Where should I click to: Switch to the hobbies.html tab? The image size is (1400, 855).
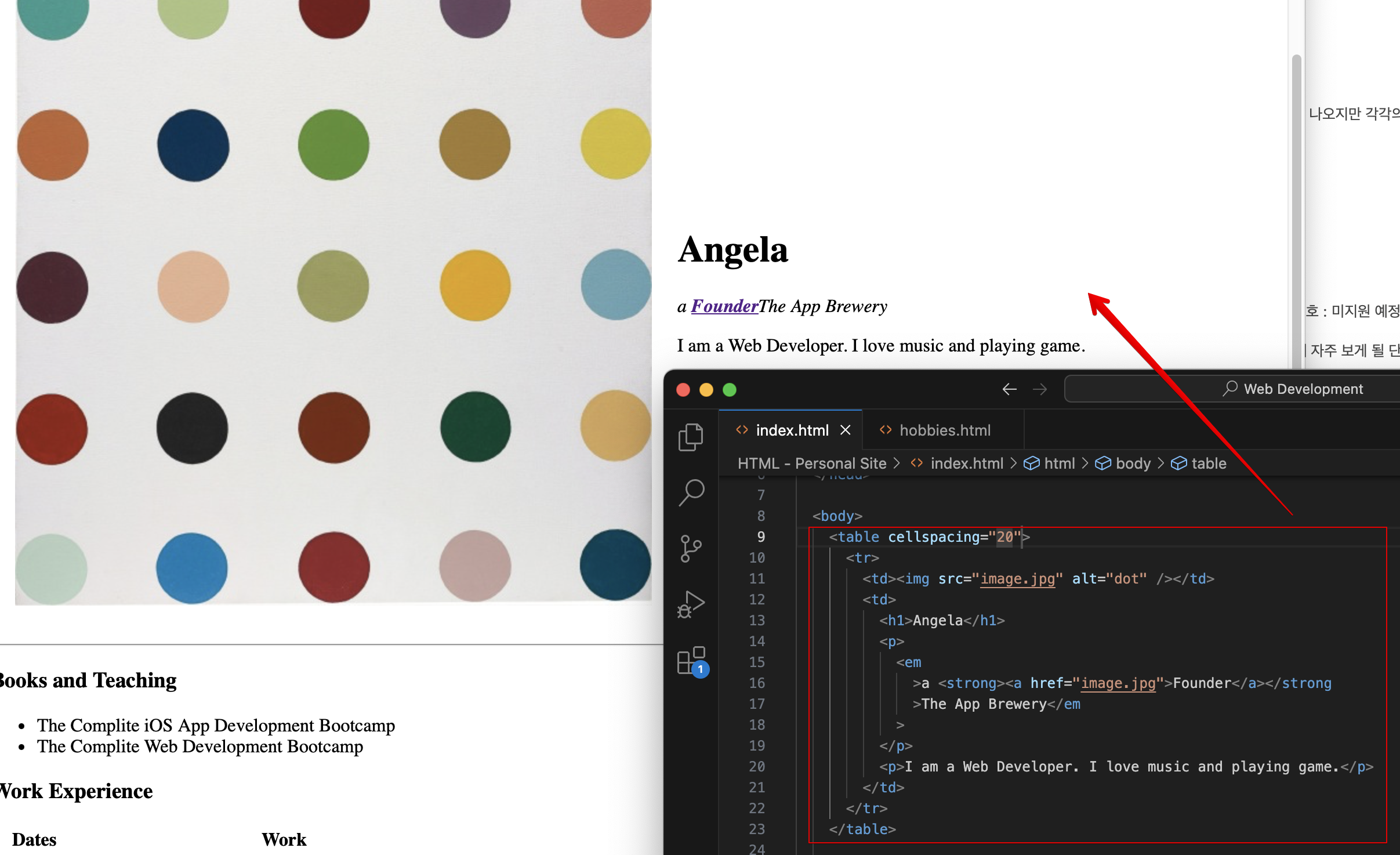pyautogui.click(x=944, y=430)
